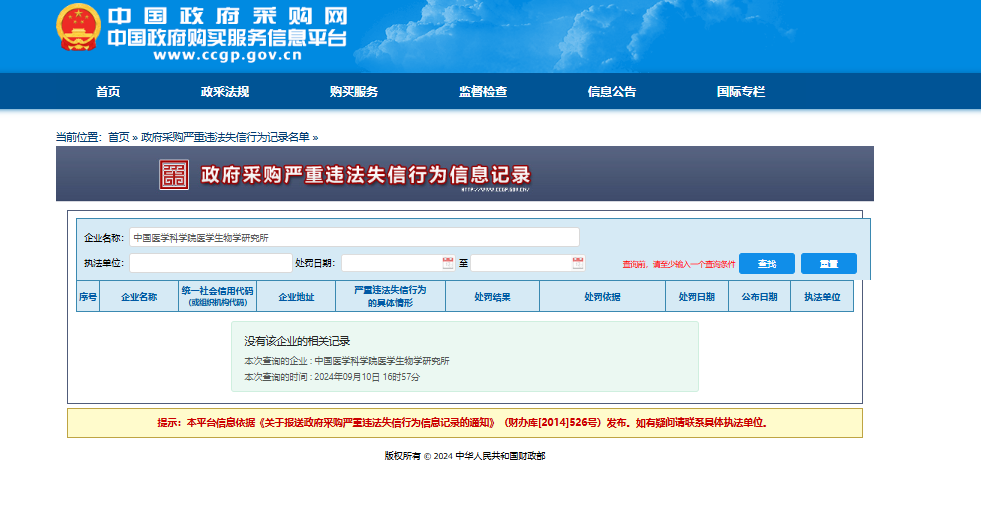The width and height of the screenshot is (981, 511).
Task: Click the red 查询前 hint text
Action: pyautogui.click(x=679, y=265)
